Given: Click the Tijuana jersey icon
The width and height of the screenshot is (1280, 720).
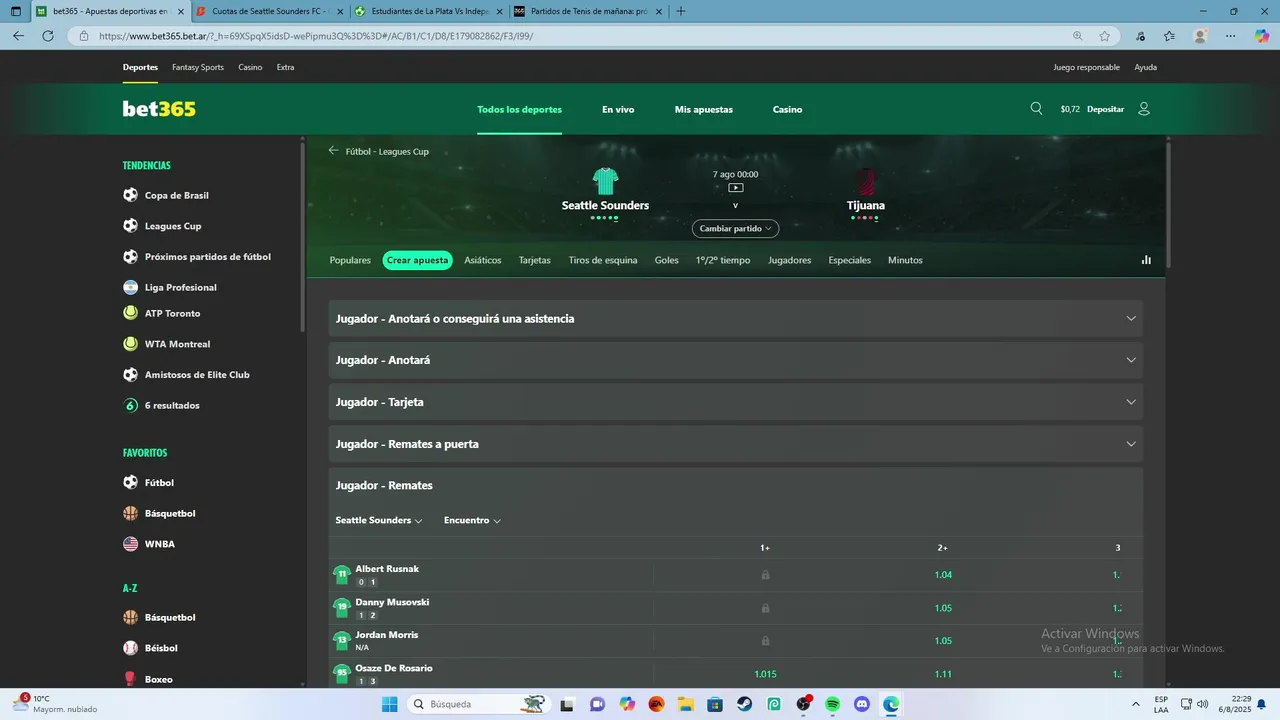Looking at the screenshot, I should (x=866, y=181).
